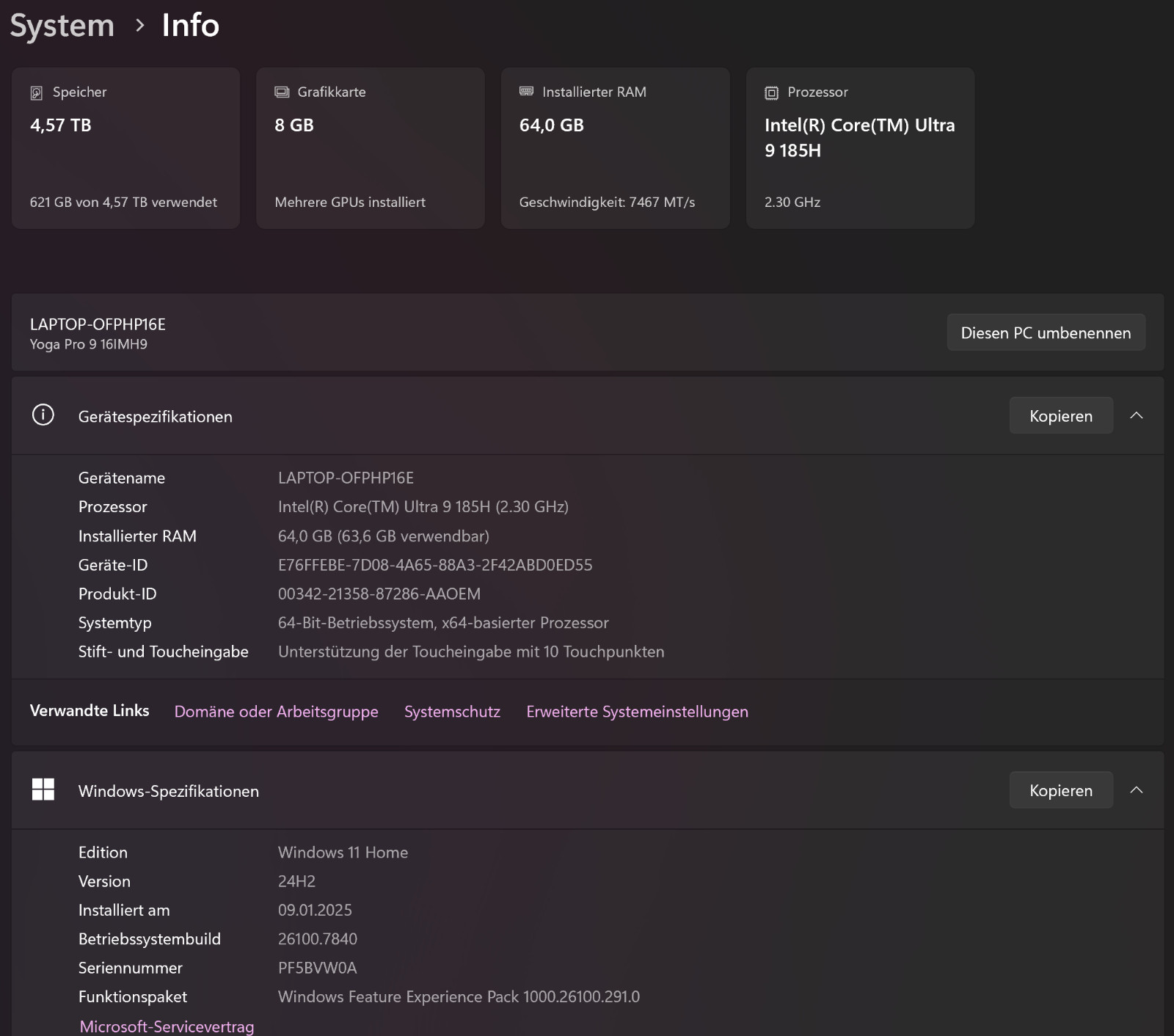Open Domäne oder Arbeitsgruppe link
This screenshot has width=1174, height=1036.
277,712
